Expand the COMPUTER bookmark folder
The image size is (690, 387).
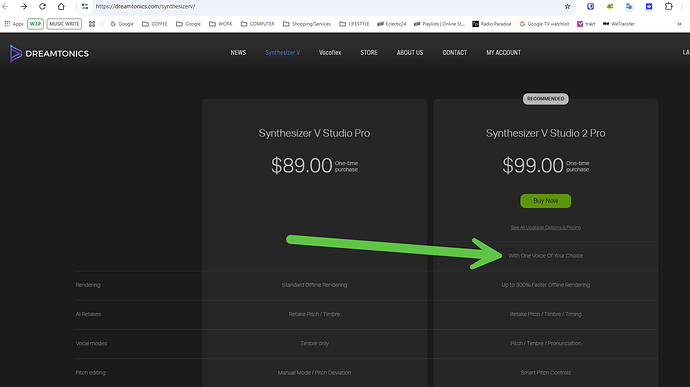257,24
